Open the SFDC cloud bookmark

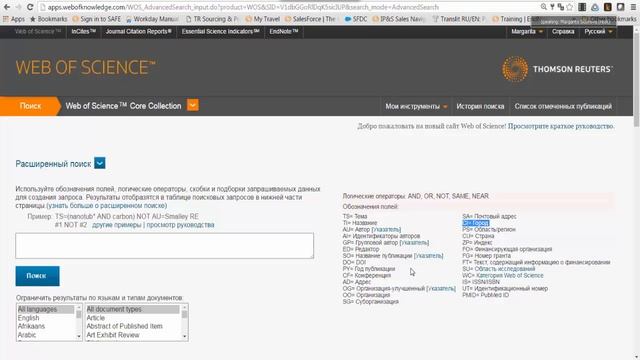tap(356, 19)
